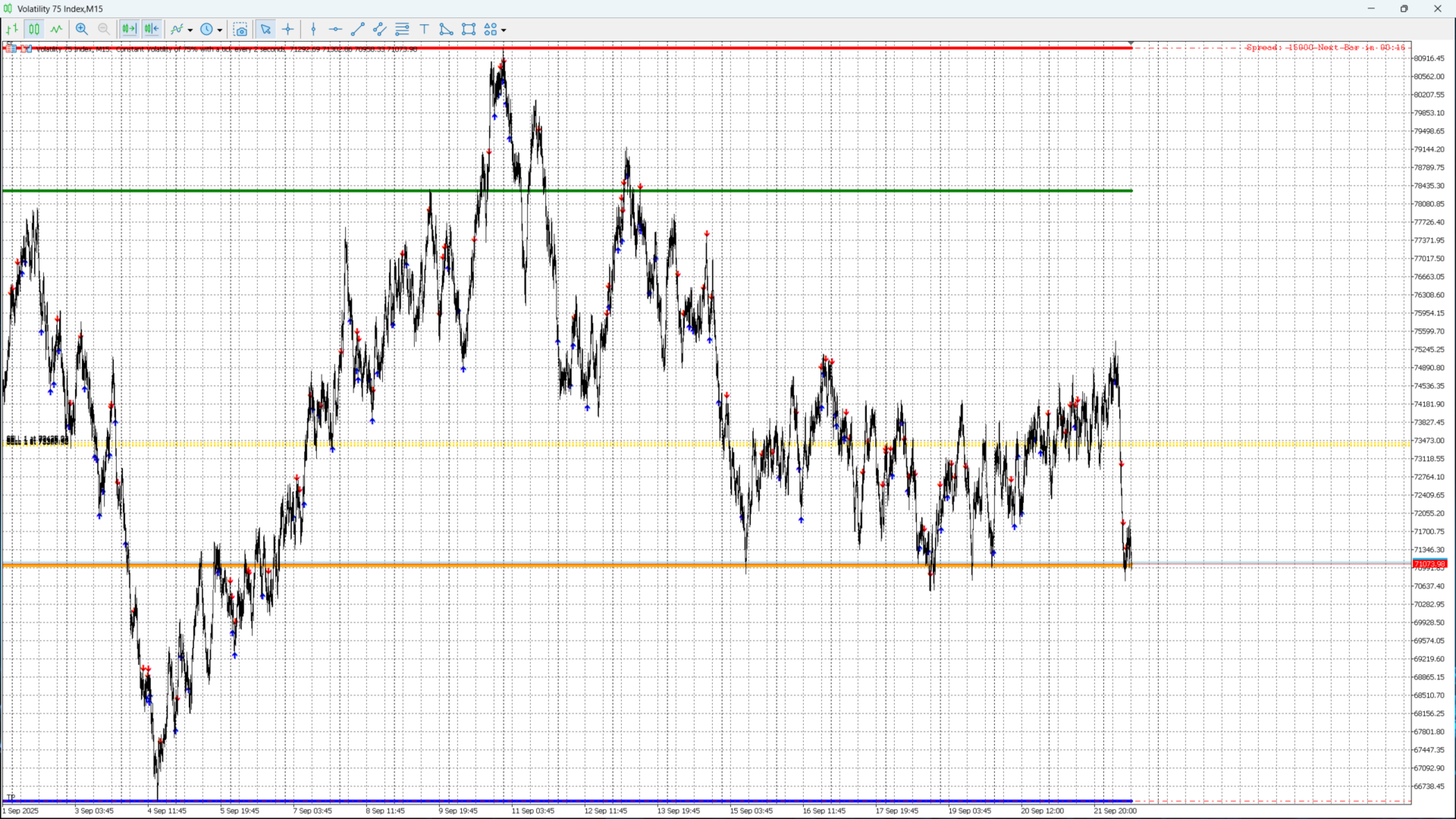
Task: Toggle chart shift from right border
Action: (152, 30)
